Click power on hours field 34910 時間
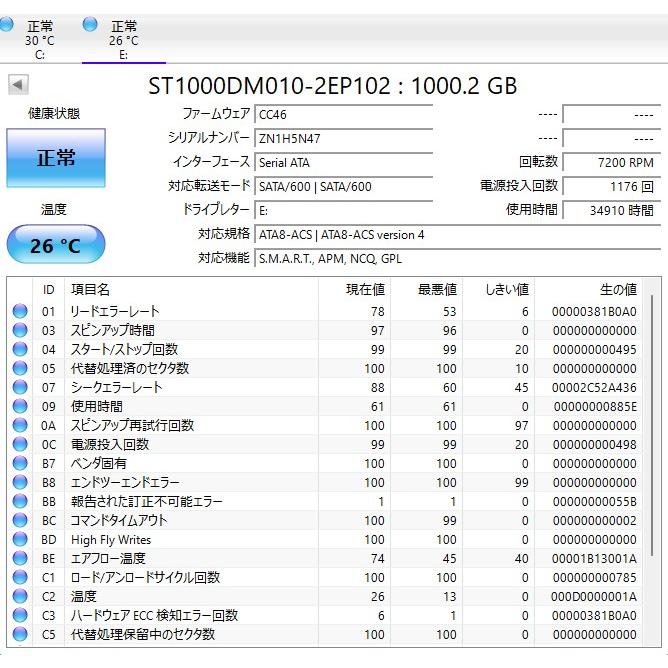This screenshot has width=668, height=668. click(612, 210)
